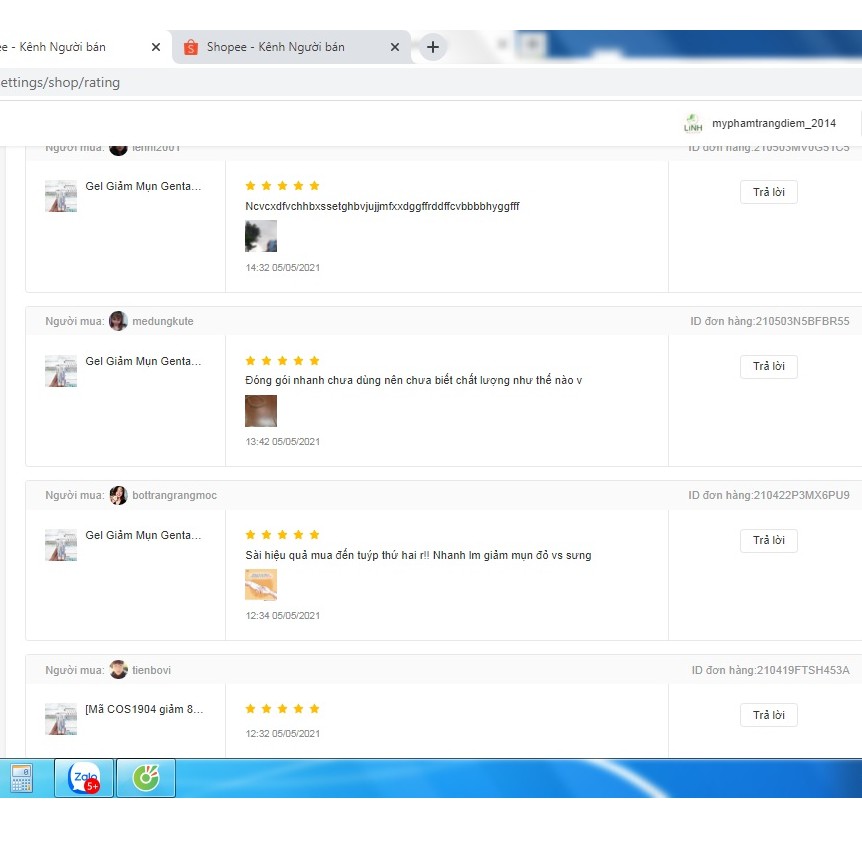The width and height of the screenshot is (862, 862).
Task: Click the five-star rating in bottrangrangmoc's review
Action: [283, 534]
